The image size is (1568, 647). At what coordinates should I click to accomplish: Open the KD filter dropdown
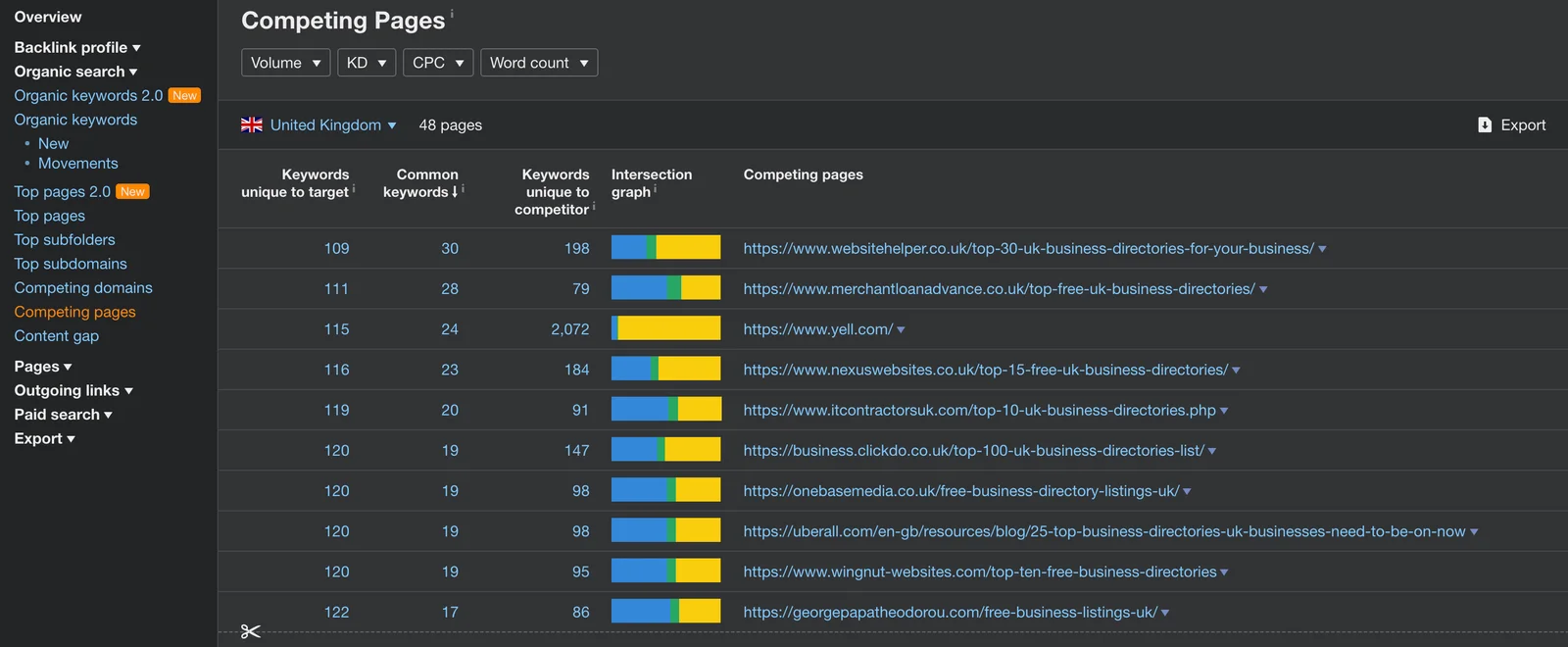pos(367,63)
